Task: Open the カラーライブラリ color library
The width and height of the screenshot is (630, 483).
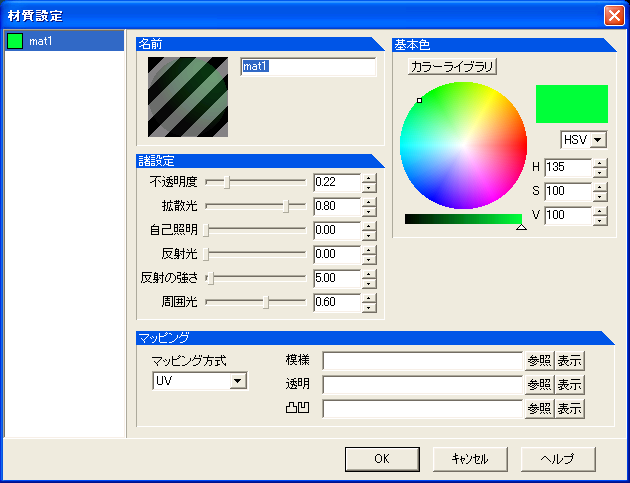Action: (x=452, y=66)
